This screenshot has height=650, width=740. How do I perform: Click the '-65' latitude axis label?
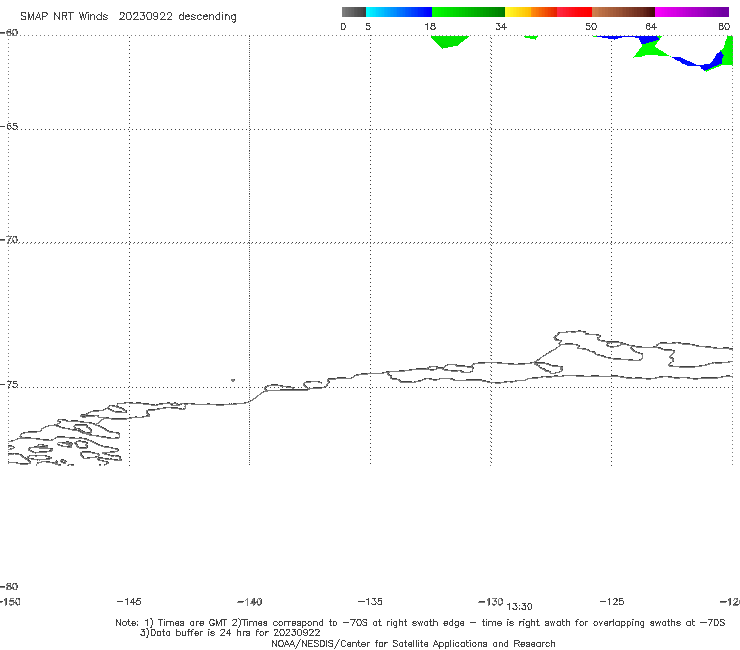pos(9,127)
